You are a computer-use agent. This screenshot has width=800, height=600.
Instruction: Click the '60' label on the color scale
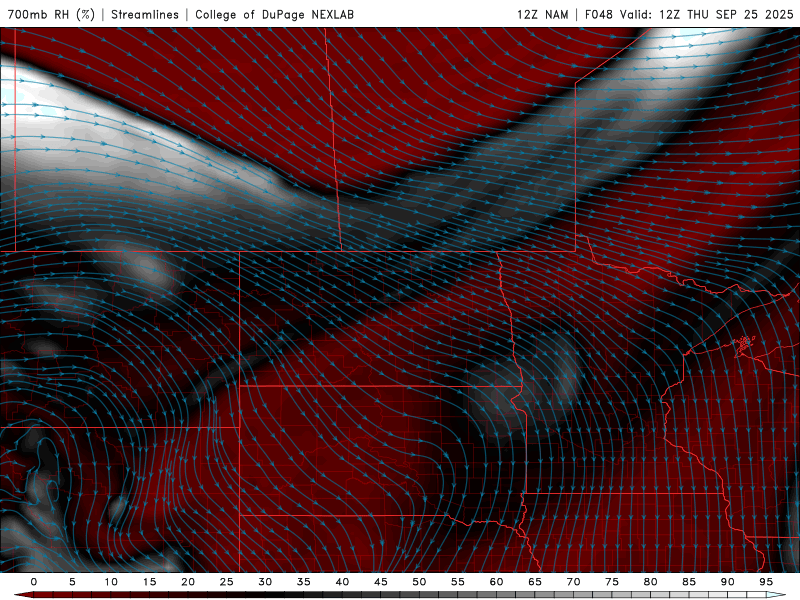[x=496, y=582]
